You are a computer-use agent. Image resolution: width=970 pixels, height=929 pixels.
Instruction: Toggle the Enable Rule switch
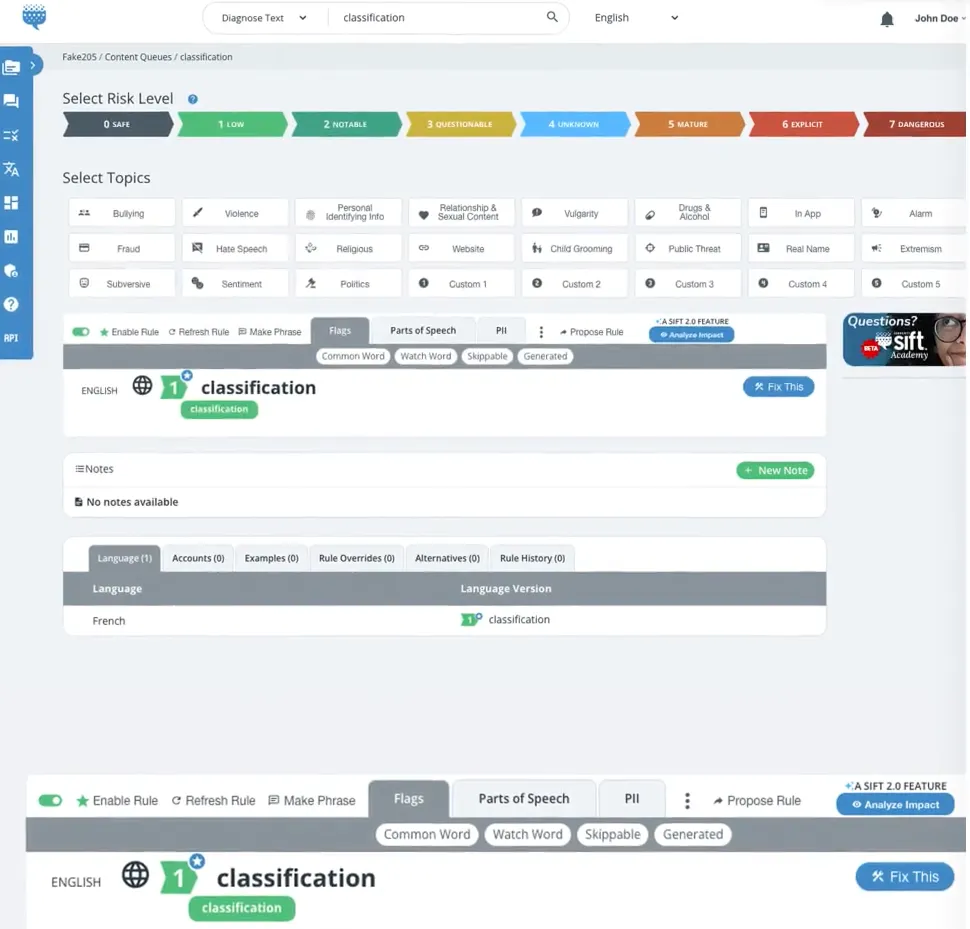(x=81, y=332)
